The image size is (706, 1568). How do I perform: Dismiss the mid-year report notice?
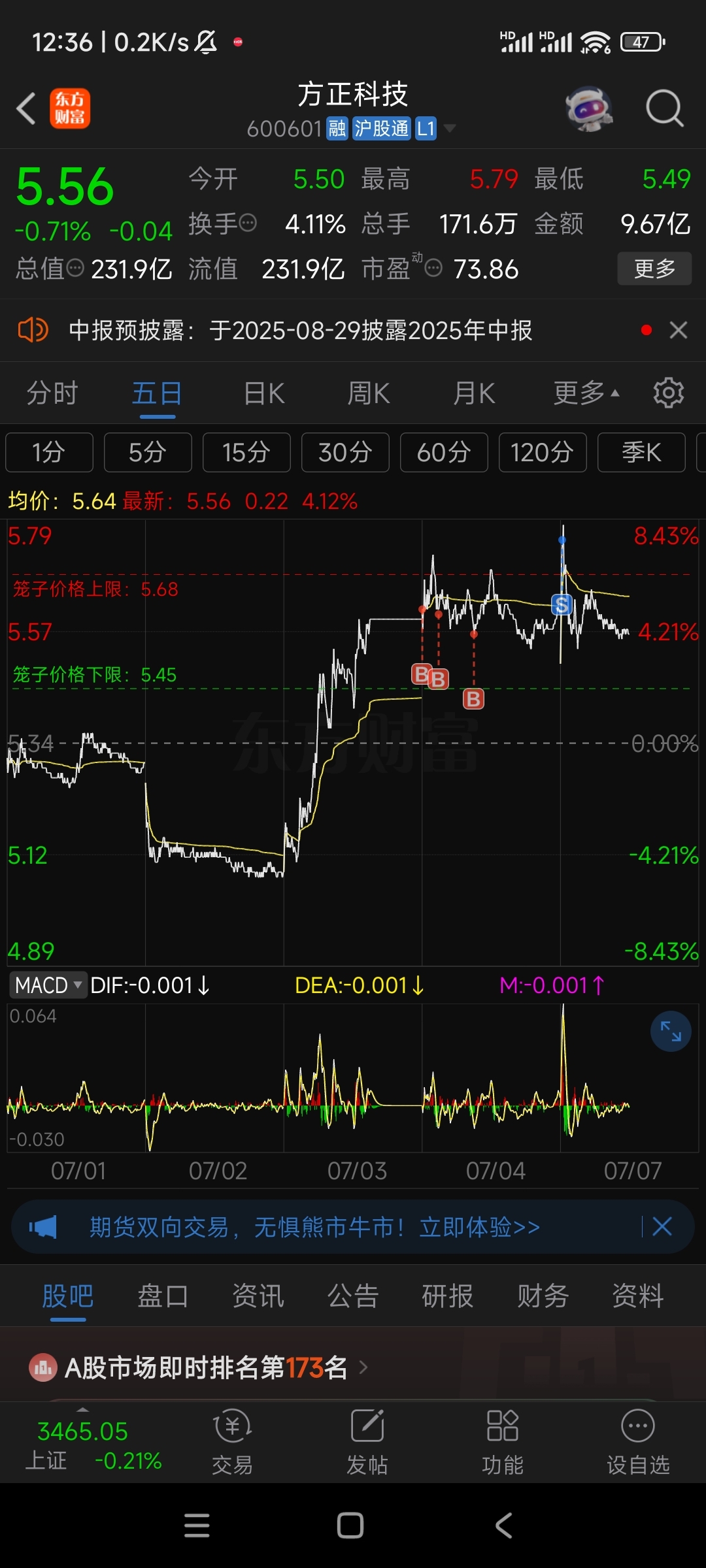(679, 330)
